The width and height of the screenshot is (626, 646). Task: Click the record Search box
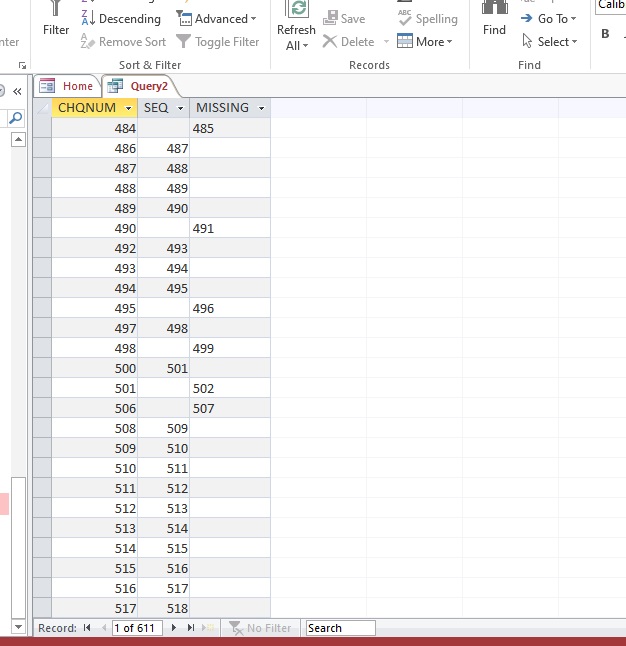341,628
